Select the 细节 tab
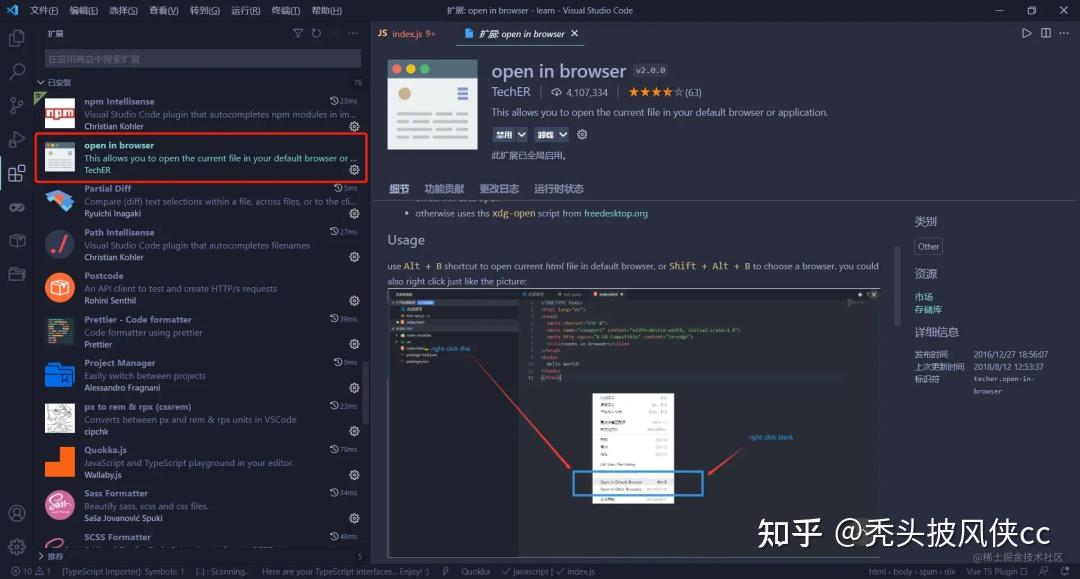The image size is (1080, 579). [399, 189]
